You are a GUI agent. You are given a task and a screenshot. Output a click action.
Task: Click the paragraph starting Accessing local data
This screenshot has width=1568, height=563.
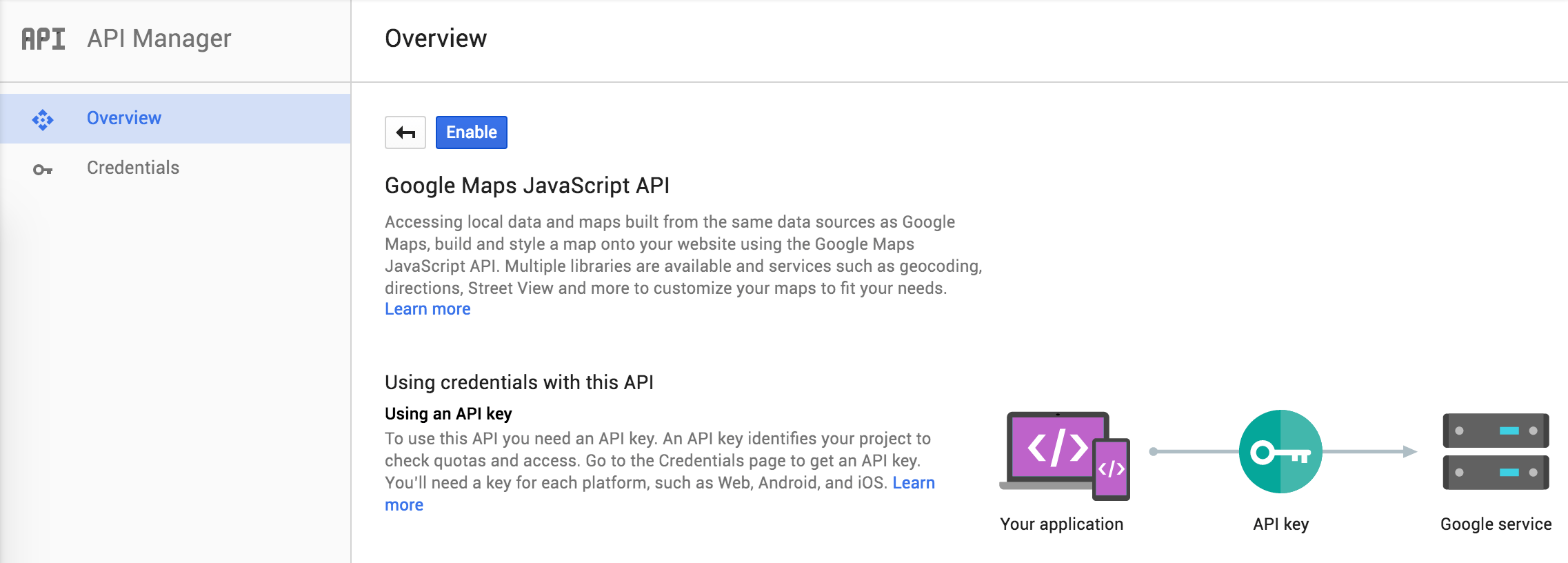683,255
